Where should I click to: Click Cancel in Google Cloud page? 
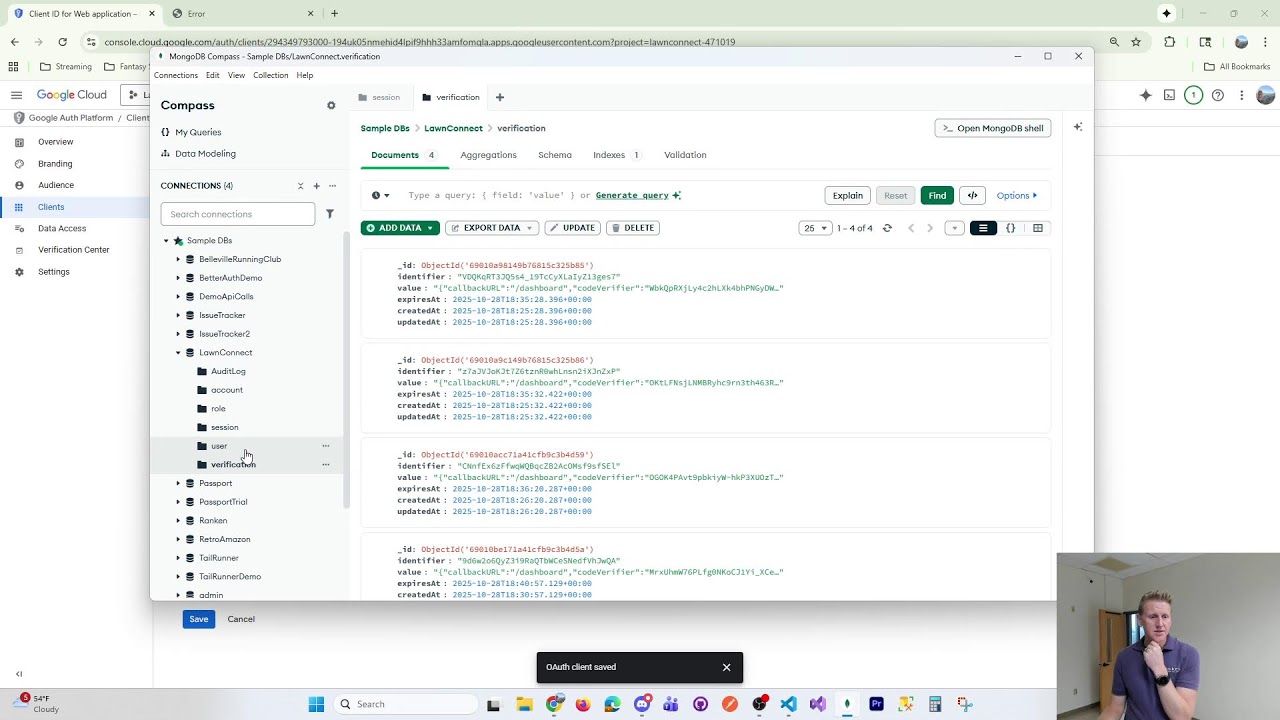(241, 619)
